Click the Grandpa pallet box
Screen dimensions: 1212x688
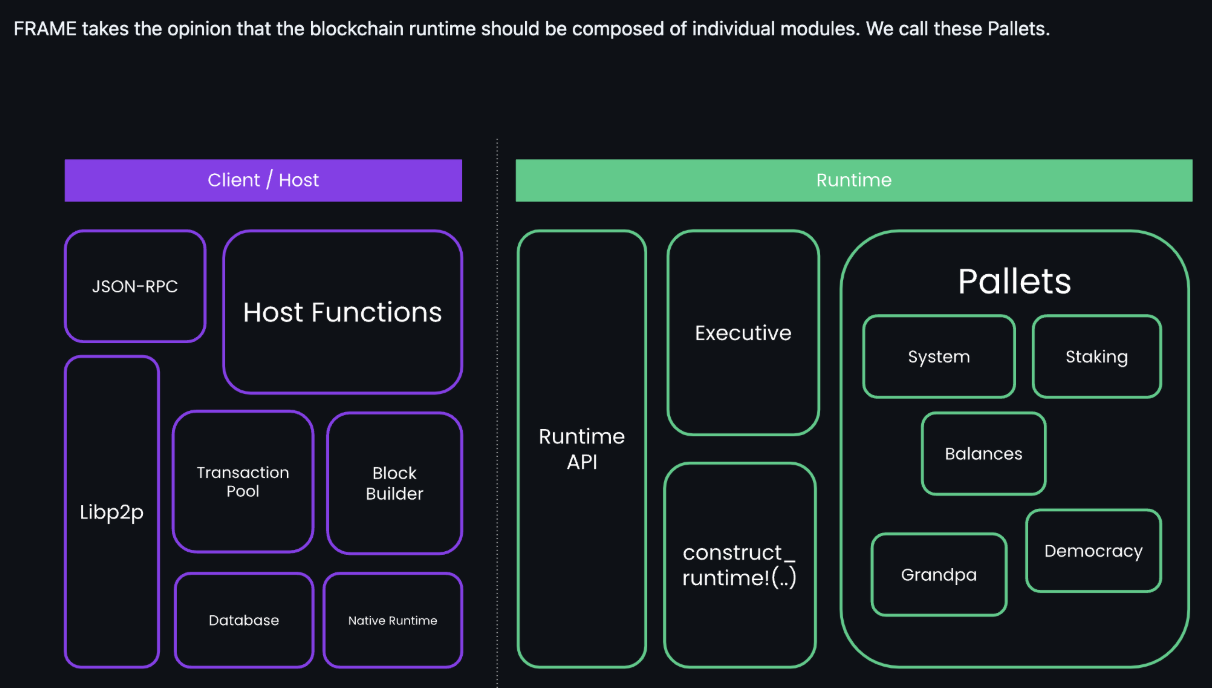point(939,575)
